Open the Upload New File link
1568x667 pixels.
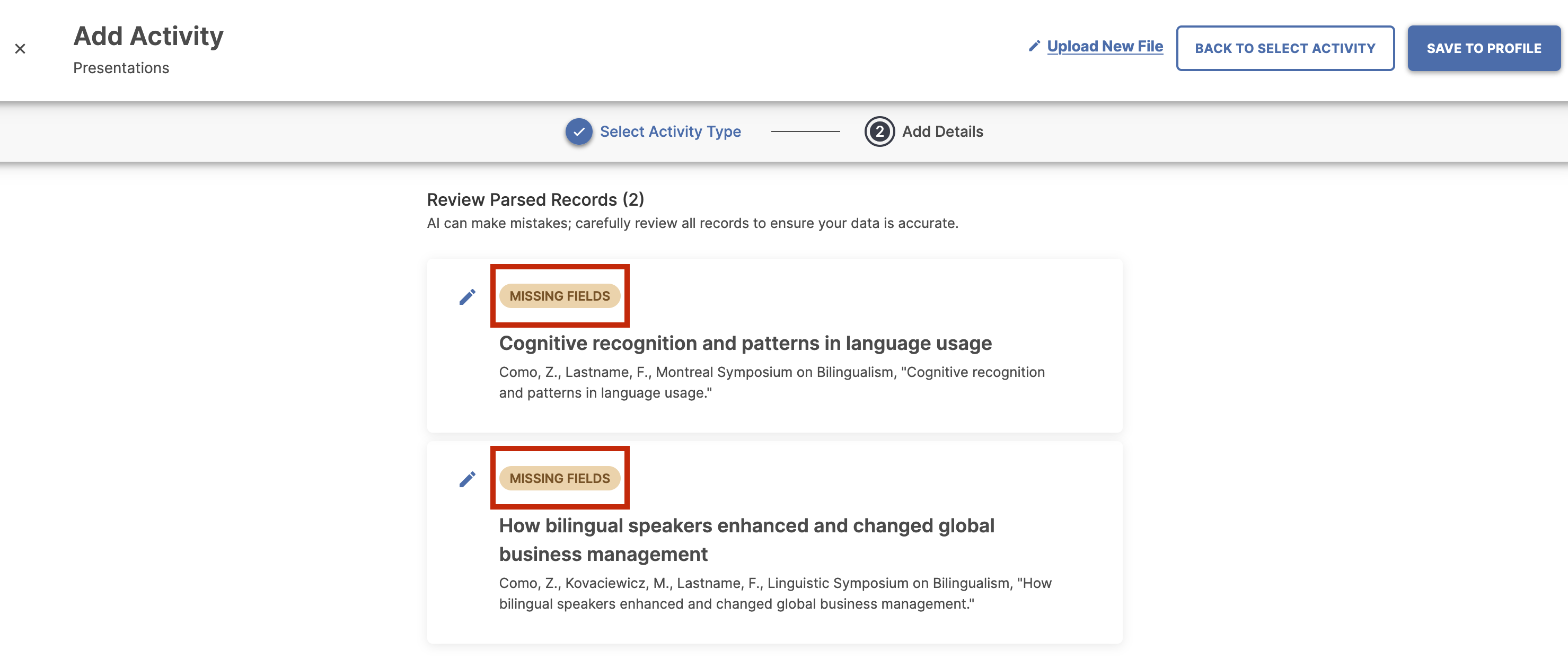(x=1105, y=46)
